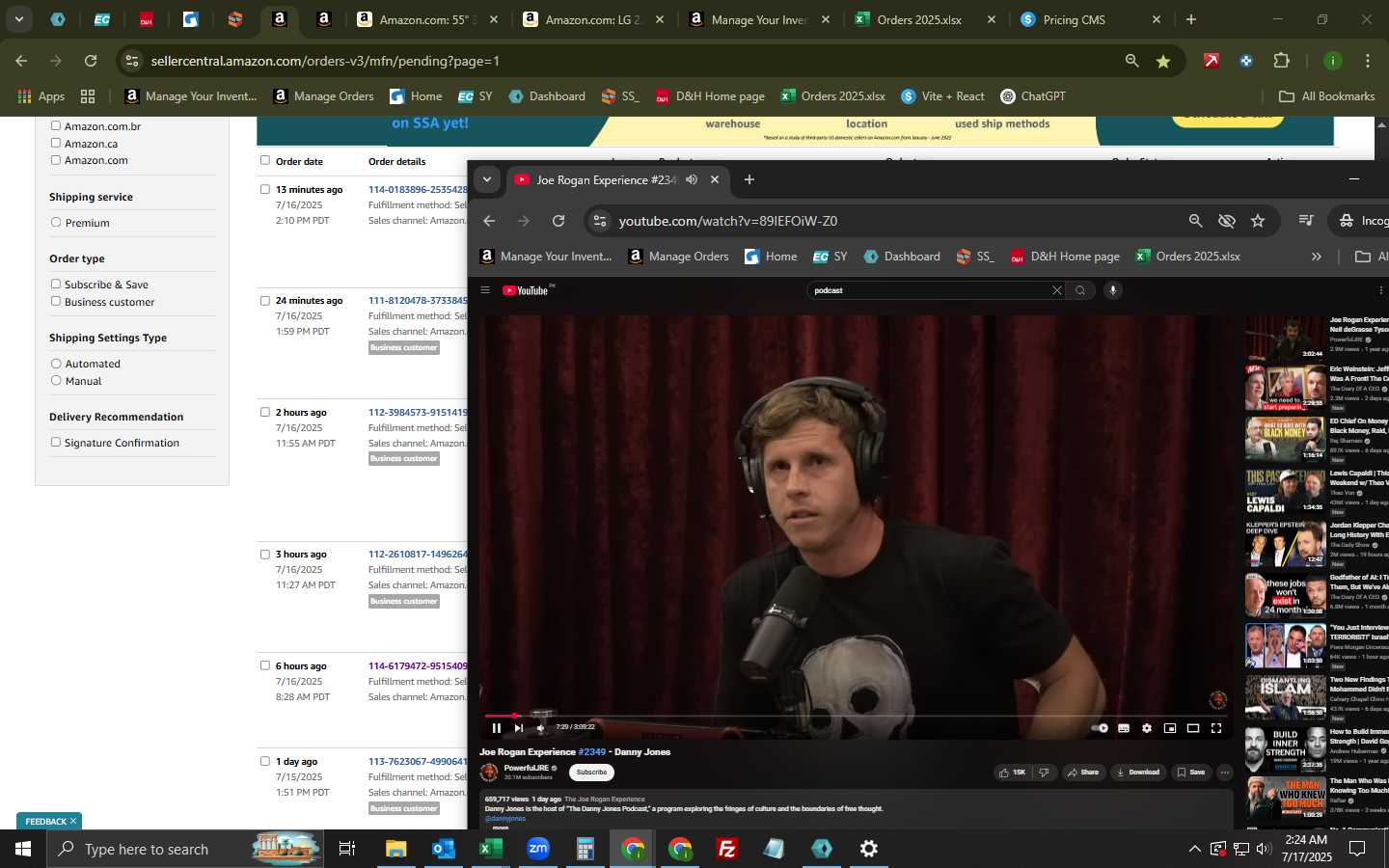Viewport: 1389px width, 868px height.
Task: Close the FEEDBACK widget
Action: coord(73,821)
